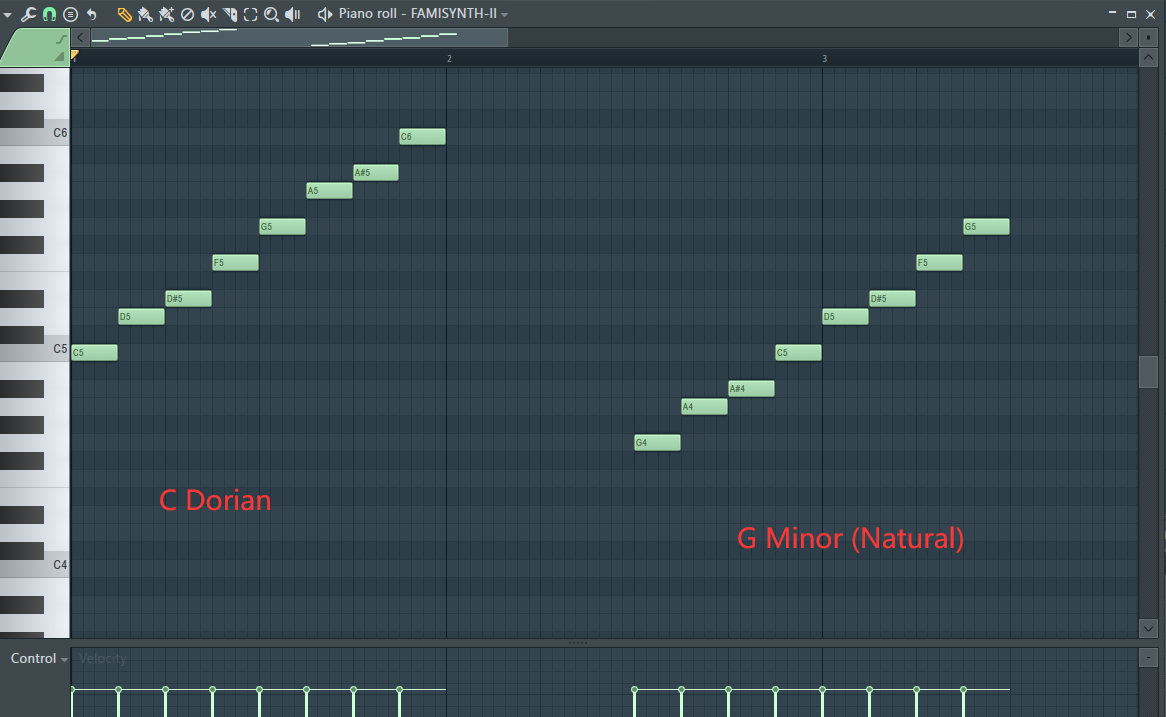1166x717 pixels.
Task: Click the timeline at bar 3 marker
Action: pos(823,59)
